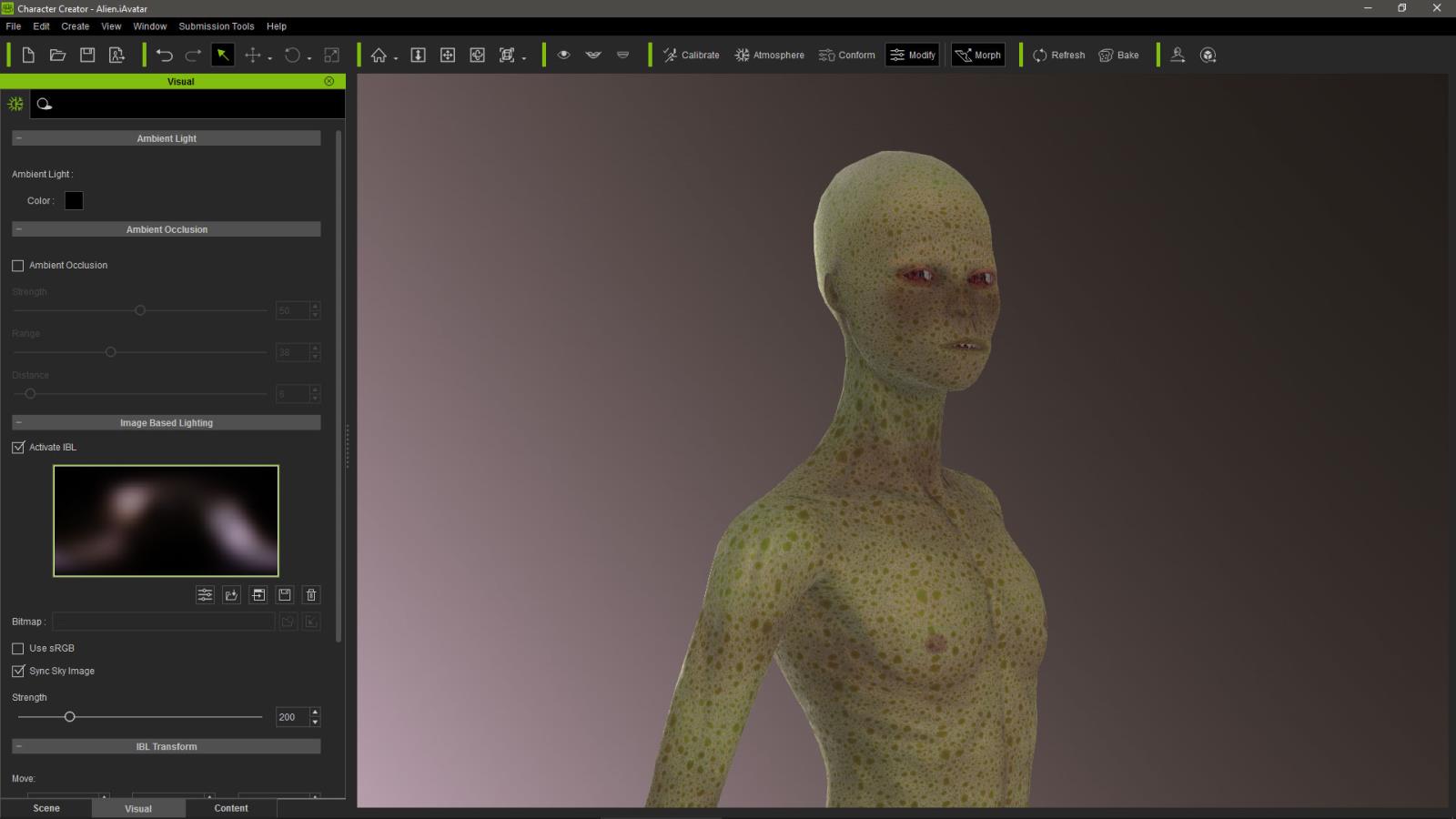The image size is (1456, 819).
Task: Uncheck Activate IBL
Action: [18, 447]
